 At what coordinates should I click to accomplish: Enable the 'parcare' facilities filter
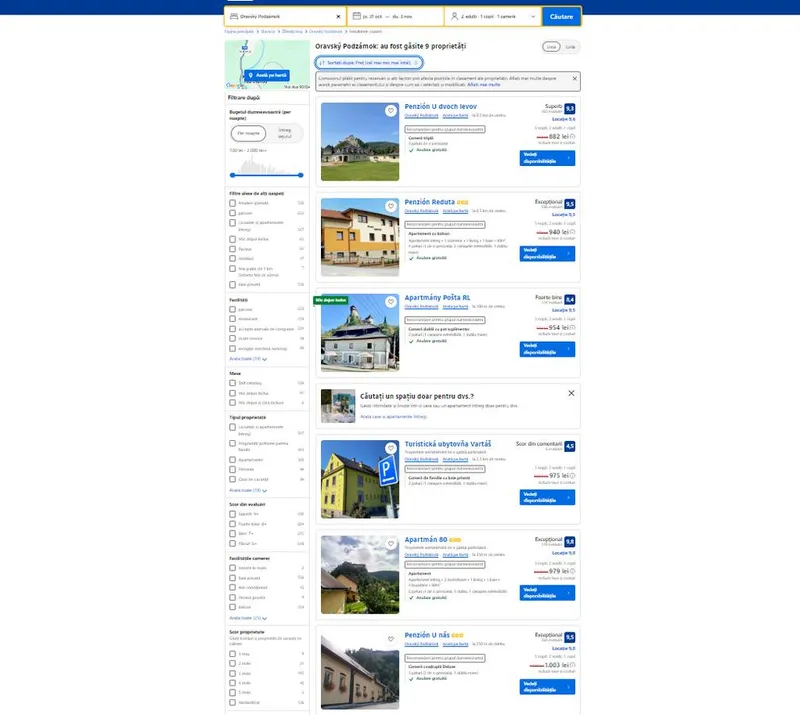[233, 309]
